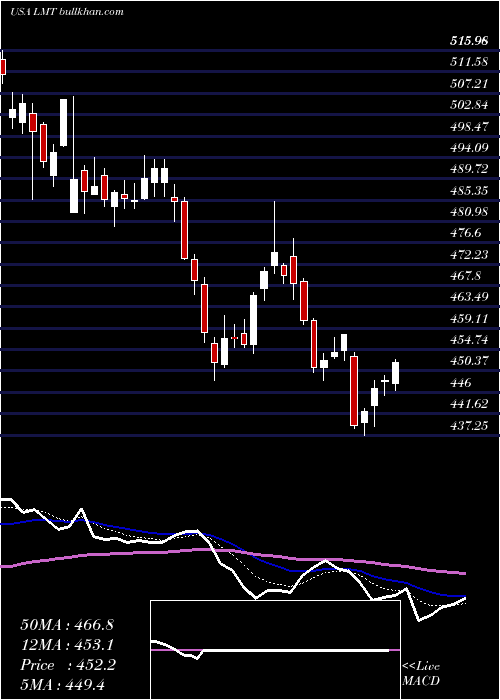
Task: Click the 480.98 price label
Action: coord(468,212)
